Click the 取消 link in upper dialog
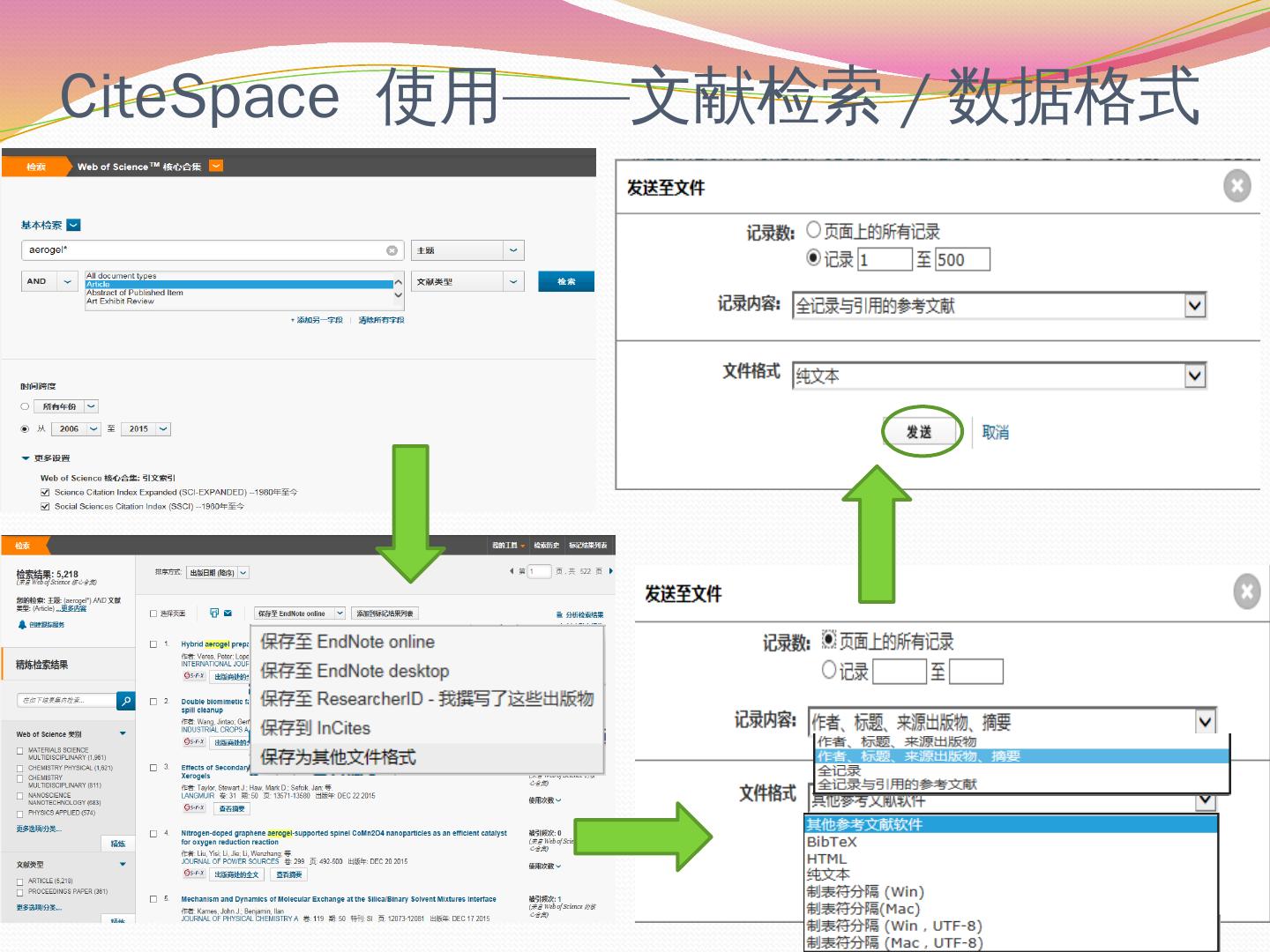 [x=996, y=432]
